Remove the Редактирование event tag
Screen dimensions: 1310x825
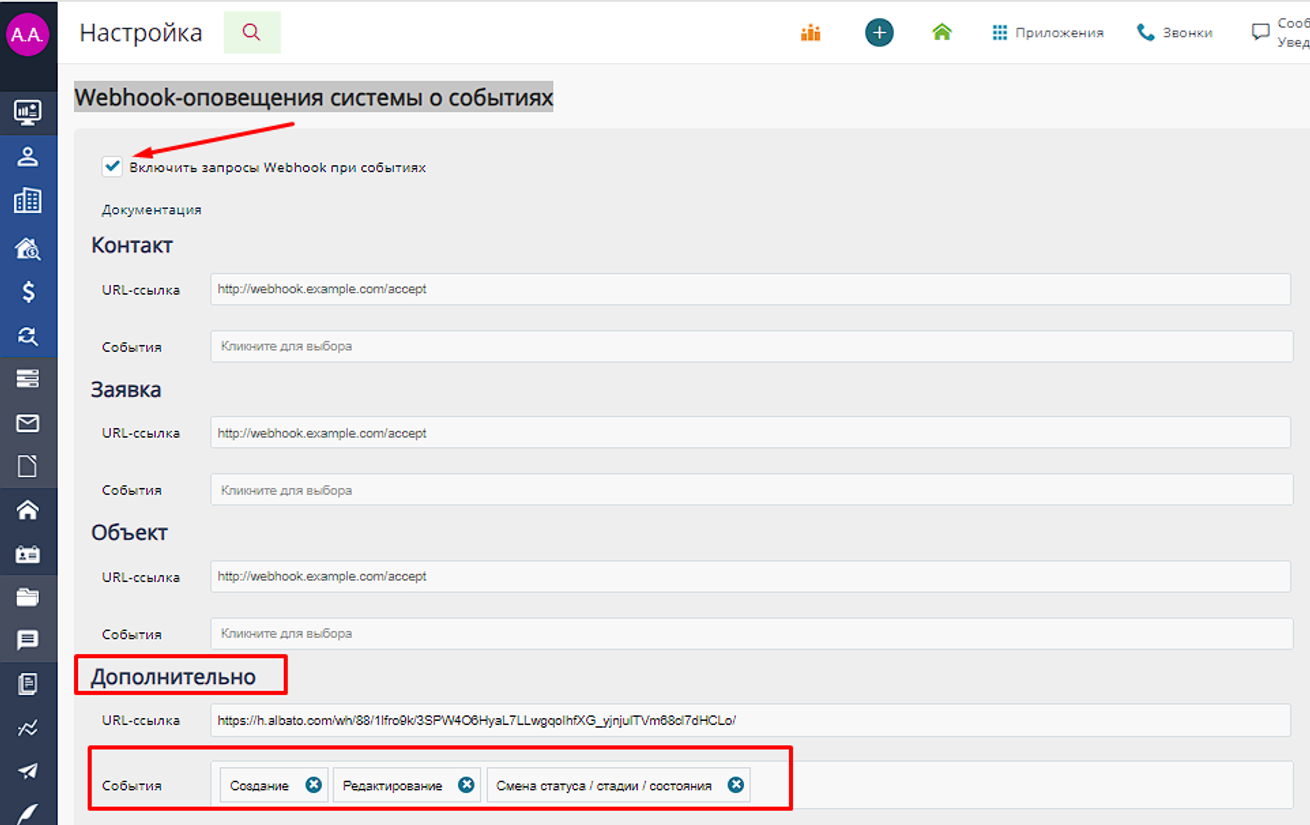466,785
